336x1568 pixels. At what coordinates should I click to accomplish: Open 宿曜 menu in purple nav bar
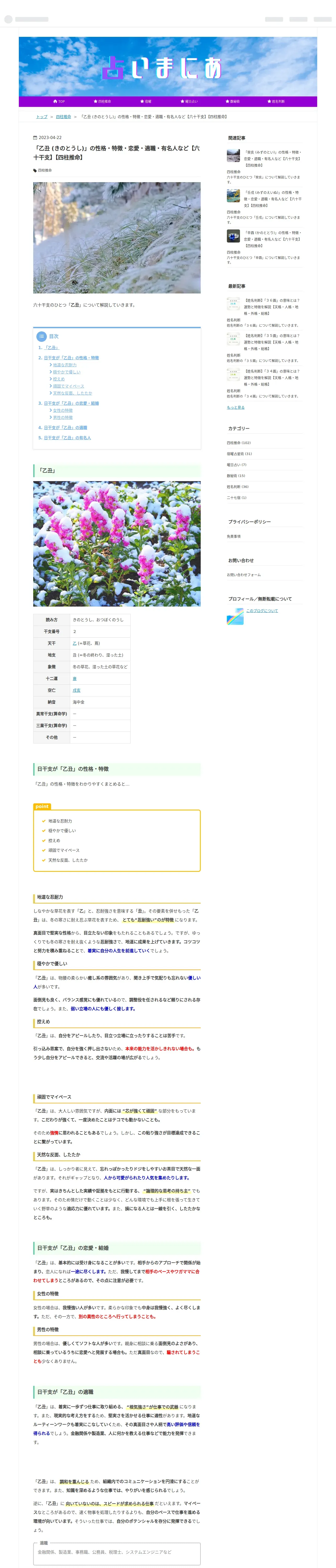point(146,102)
